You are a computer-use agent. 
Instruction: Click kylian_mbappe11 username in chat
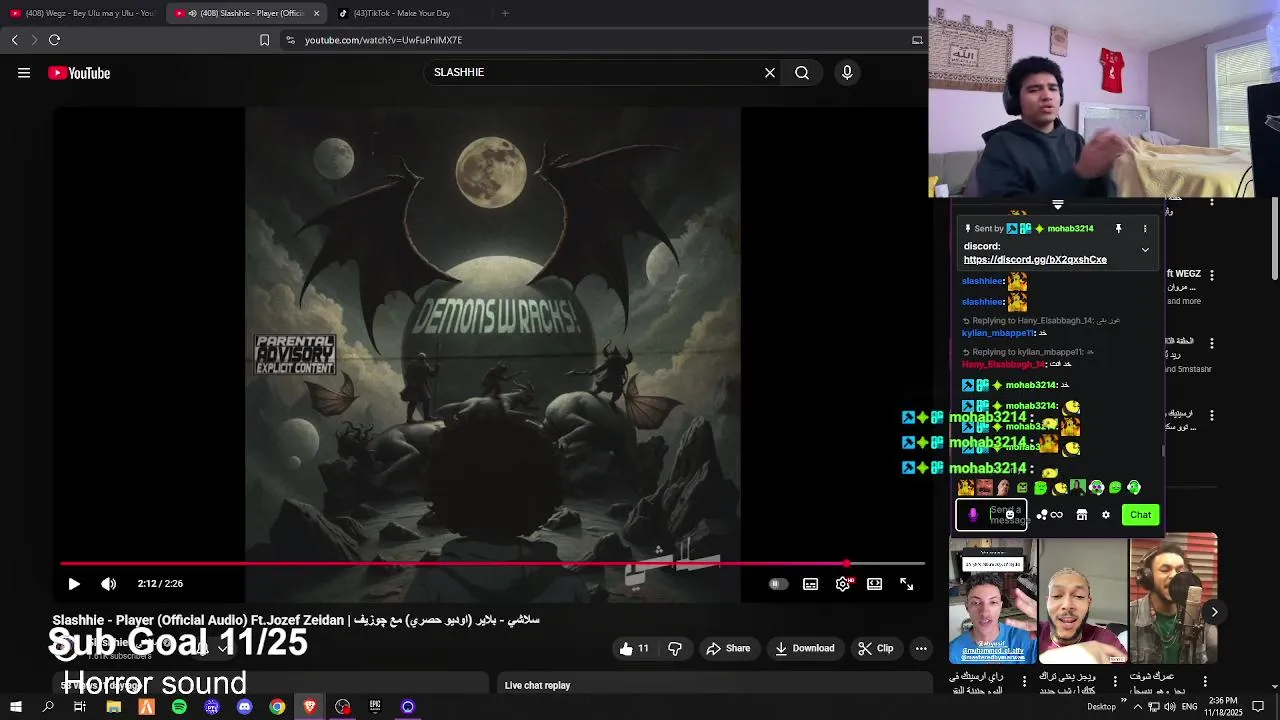point(998,333)
